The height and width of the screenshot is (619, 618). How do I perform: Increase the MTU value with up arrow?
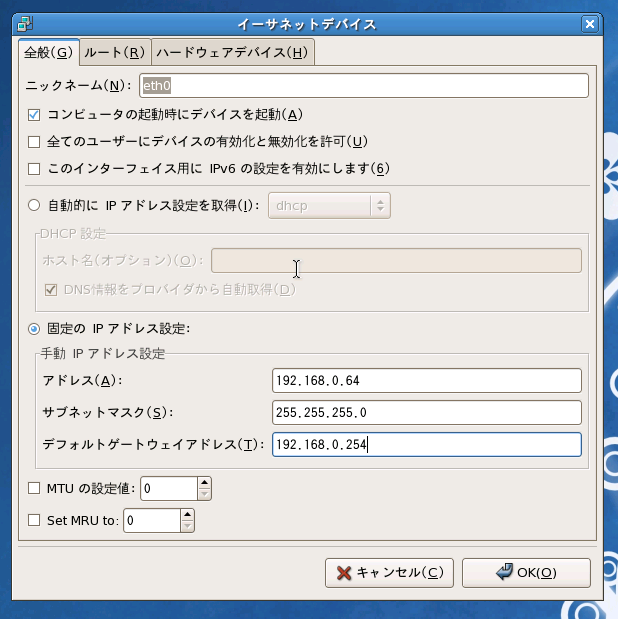pyautogui.click(x=205, y=482)
